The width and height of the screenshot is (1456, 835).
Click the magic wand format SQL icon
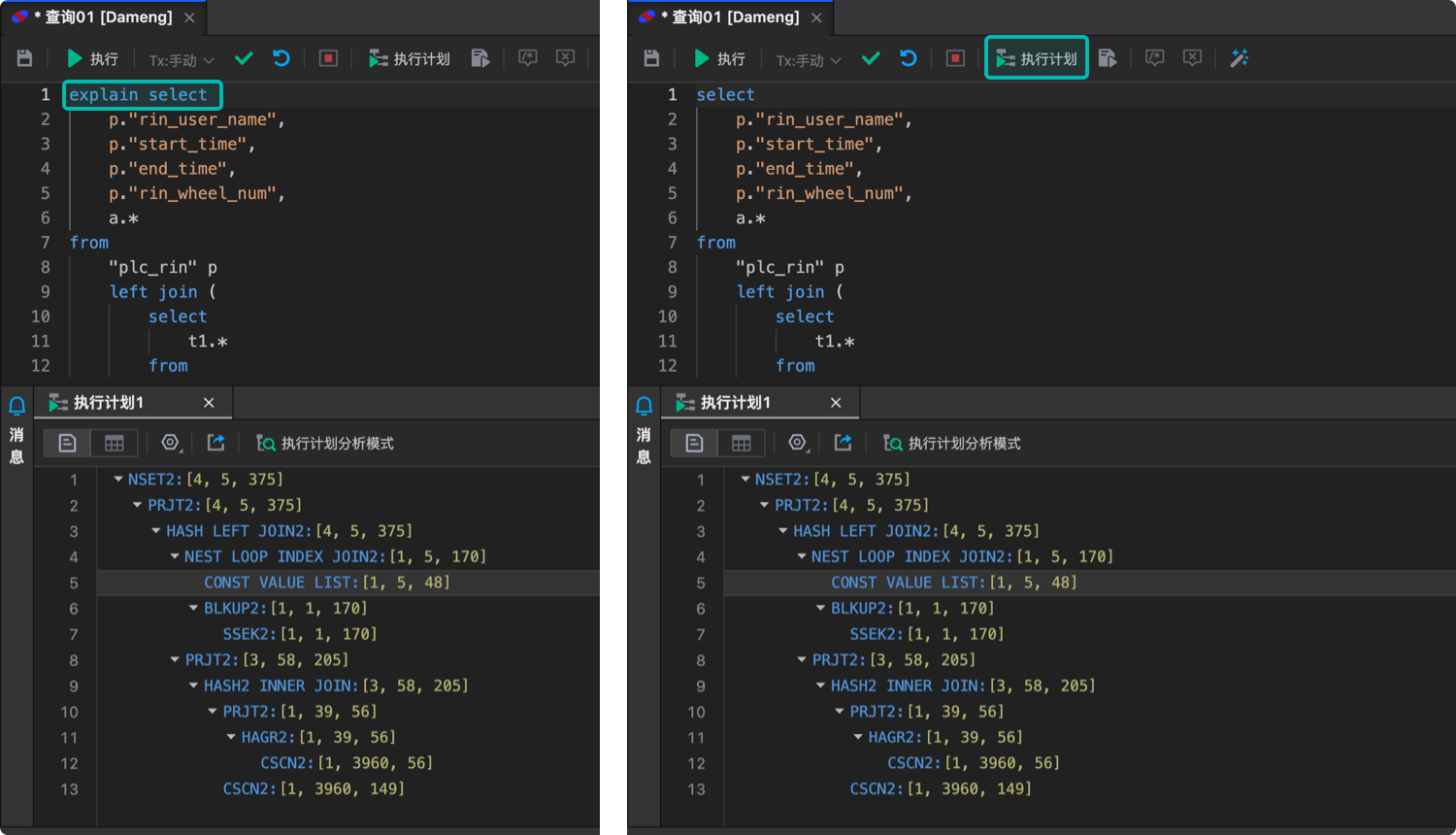pos(1239,58)
